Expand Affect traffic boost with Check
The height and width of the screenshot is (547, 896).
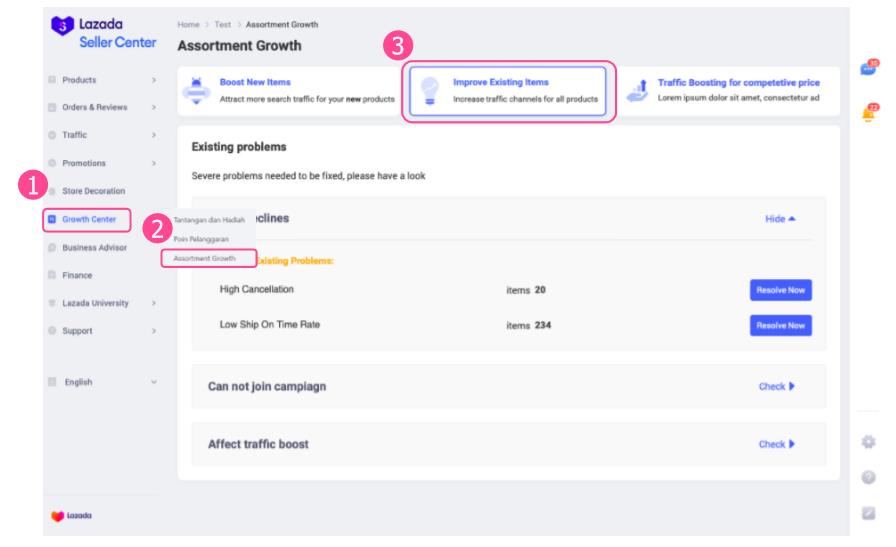click(x=776, y=444)
